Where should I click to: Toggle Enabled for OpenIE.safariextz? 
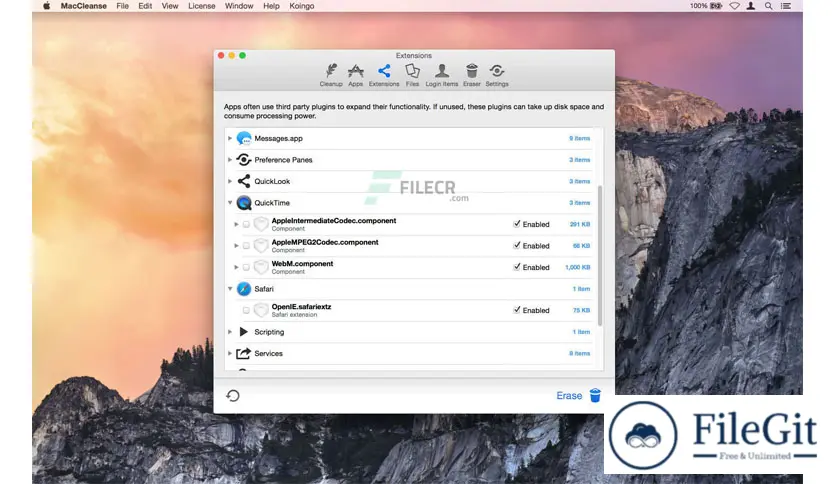click(x=517, y=310)
